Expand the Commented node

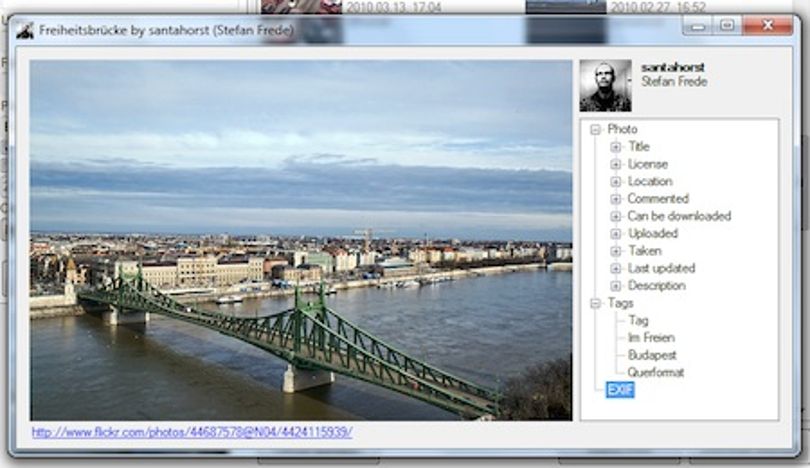click(x=615, y=199)
